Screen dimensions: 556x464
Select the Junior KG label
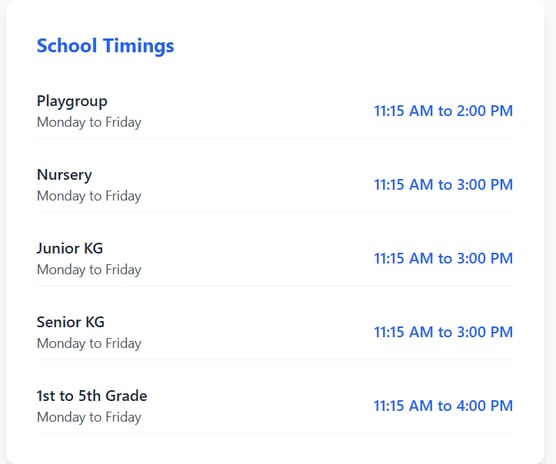pyautogui.click(x=70, y=248)
